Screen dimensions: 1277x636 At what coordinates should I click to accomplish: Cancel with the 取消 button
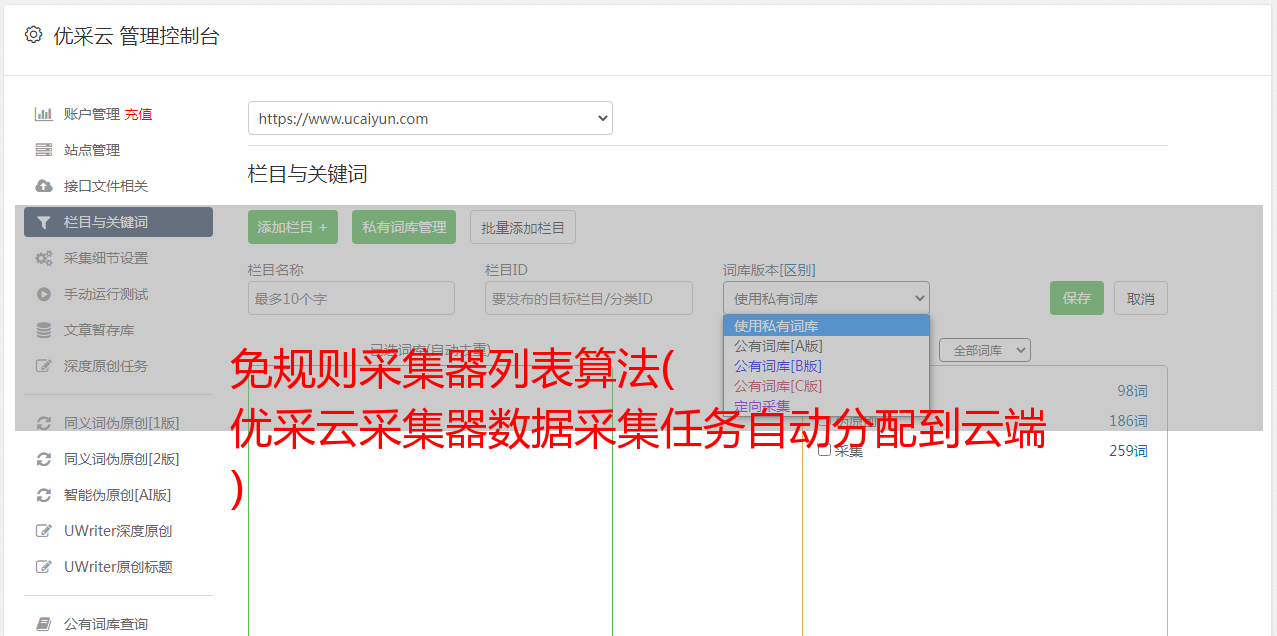pos(1141,298)
